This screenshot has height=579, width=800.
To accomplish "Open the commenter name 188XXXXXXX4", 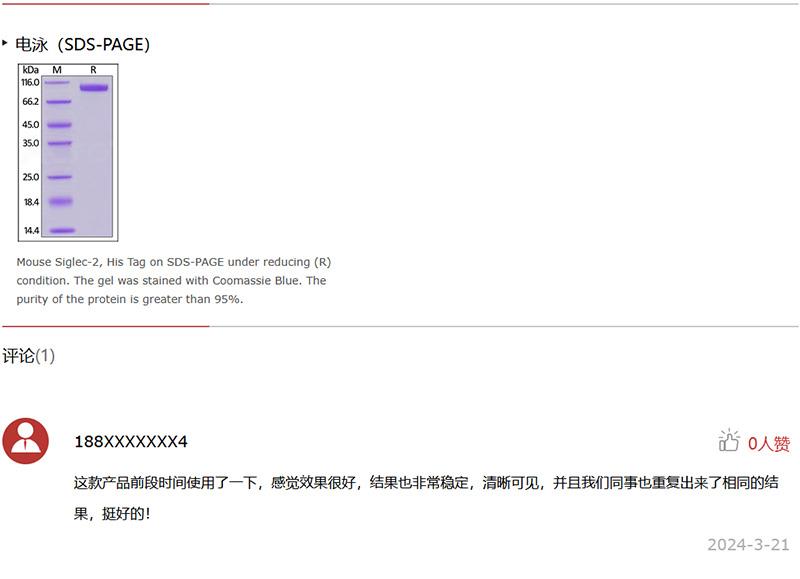I will click(x=131, y=441).
